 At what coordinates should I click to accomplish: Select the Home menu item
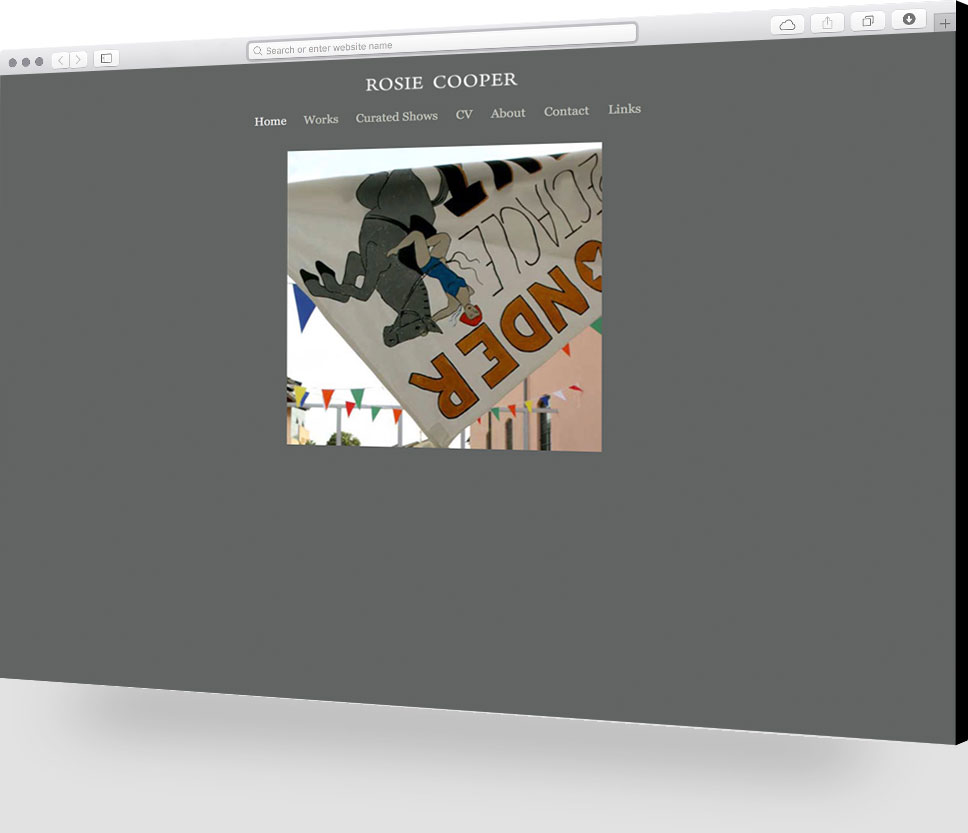coord(270,121)
